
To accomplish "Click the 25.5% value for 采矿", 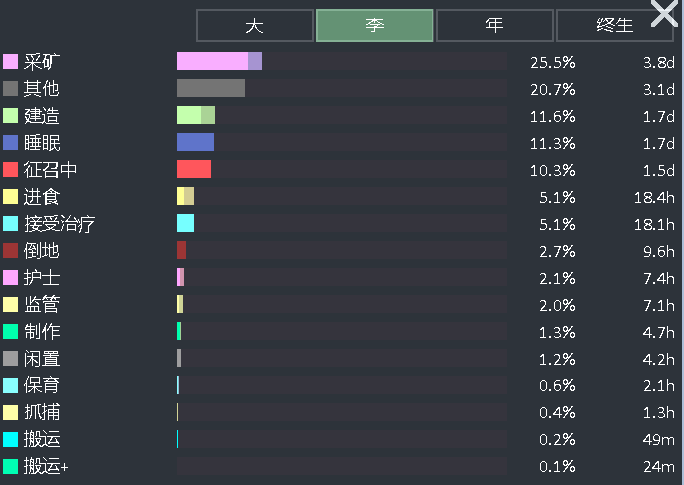I will point(553,62).
